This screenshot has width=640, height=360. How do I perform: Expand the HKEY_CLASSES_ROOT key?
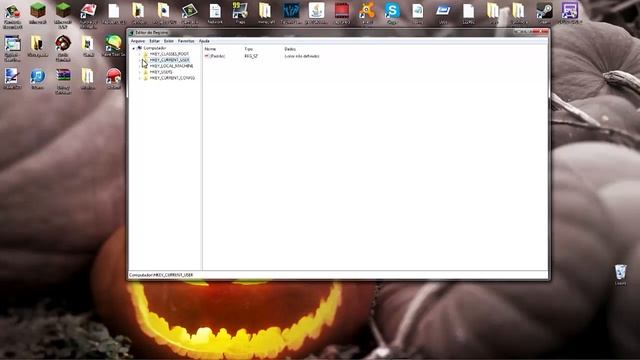point(140,54)
